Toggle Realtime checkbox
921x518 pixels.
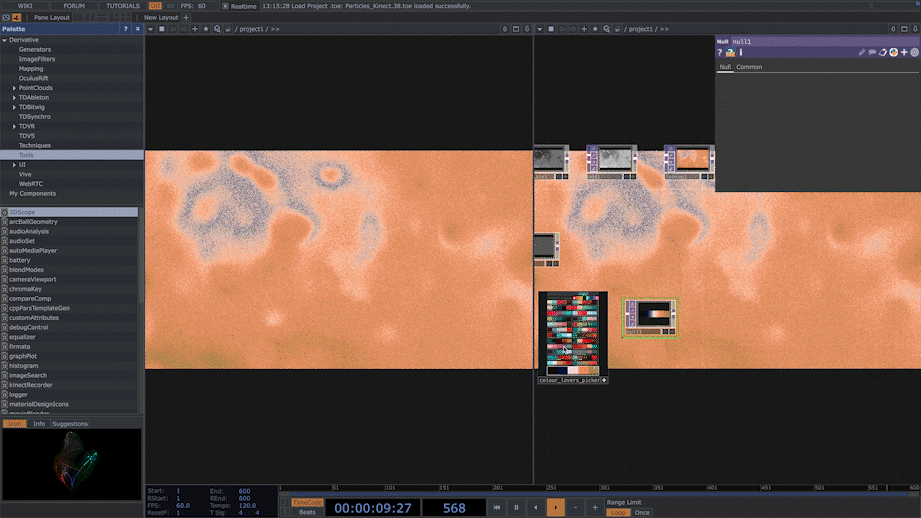pyautogui.click(x=226, y=6)
